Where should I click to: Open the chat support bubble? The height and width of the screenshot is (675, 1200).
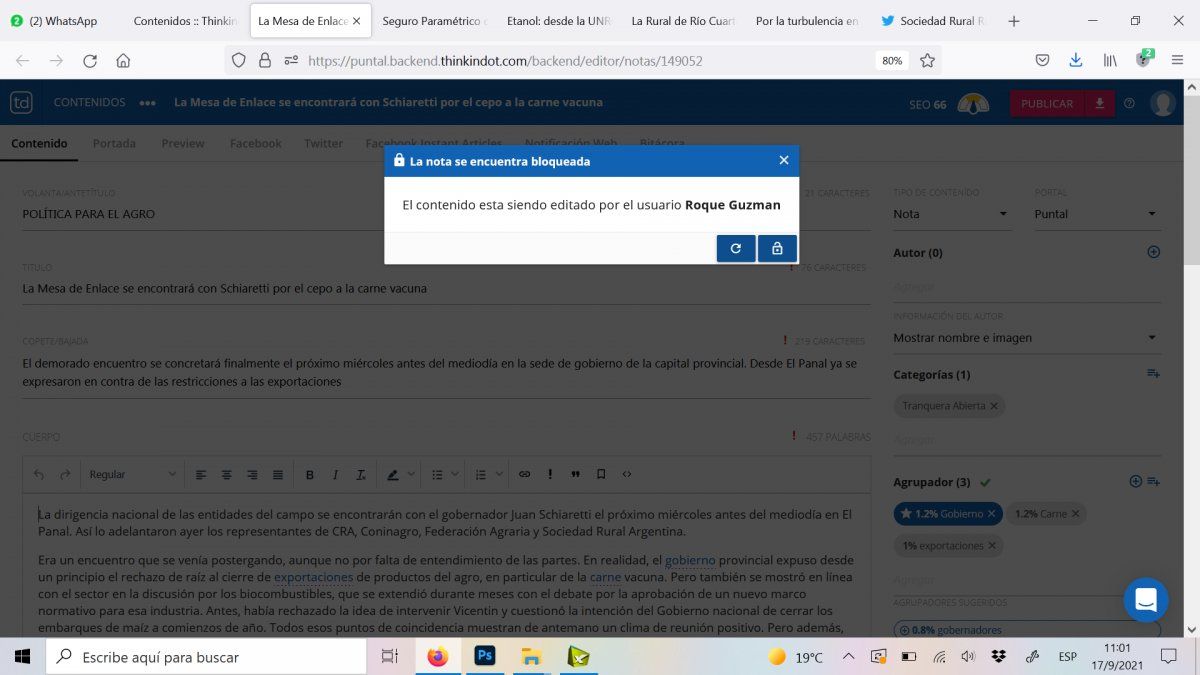1146,600
